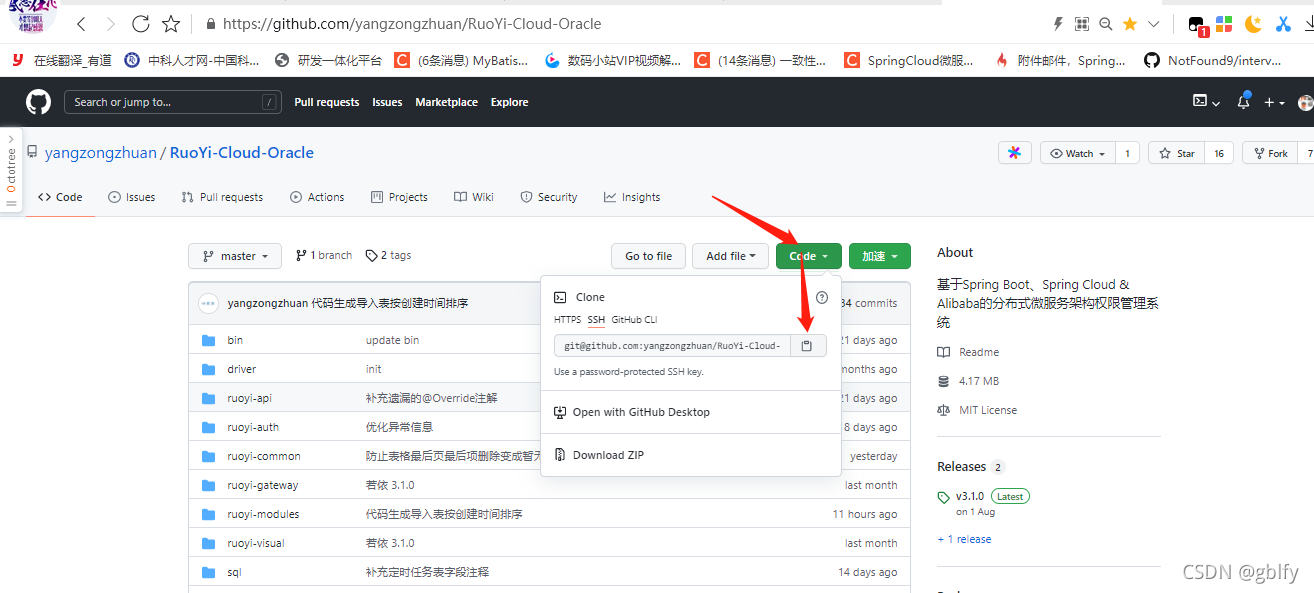
Task: Open the yangzongzhuan owner link
Action: click(x=100, y=153)
